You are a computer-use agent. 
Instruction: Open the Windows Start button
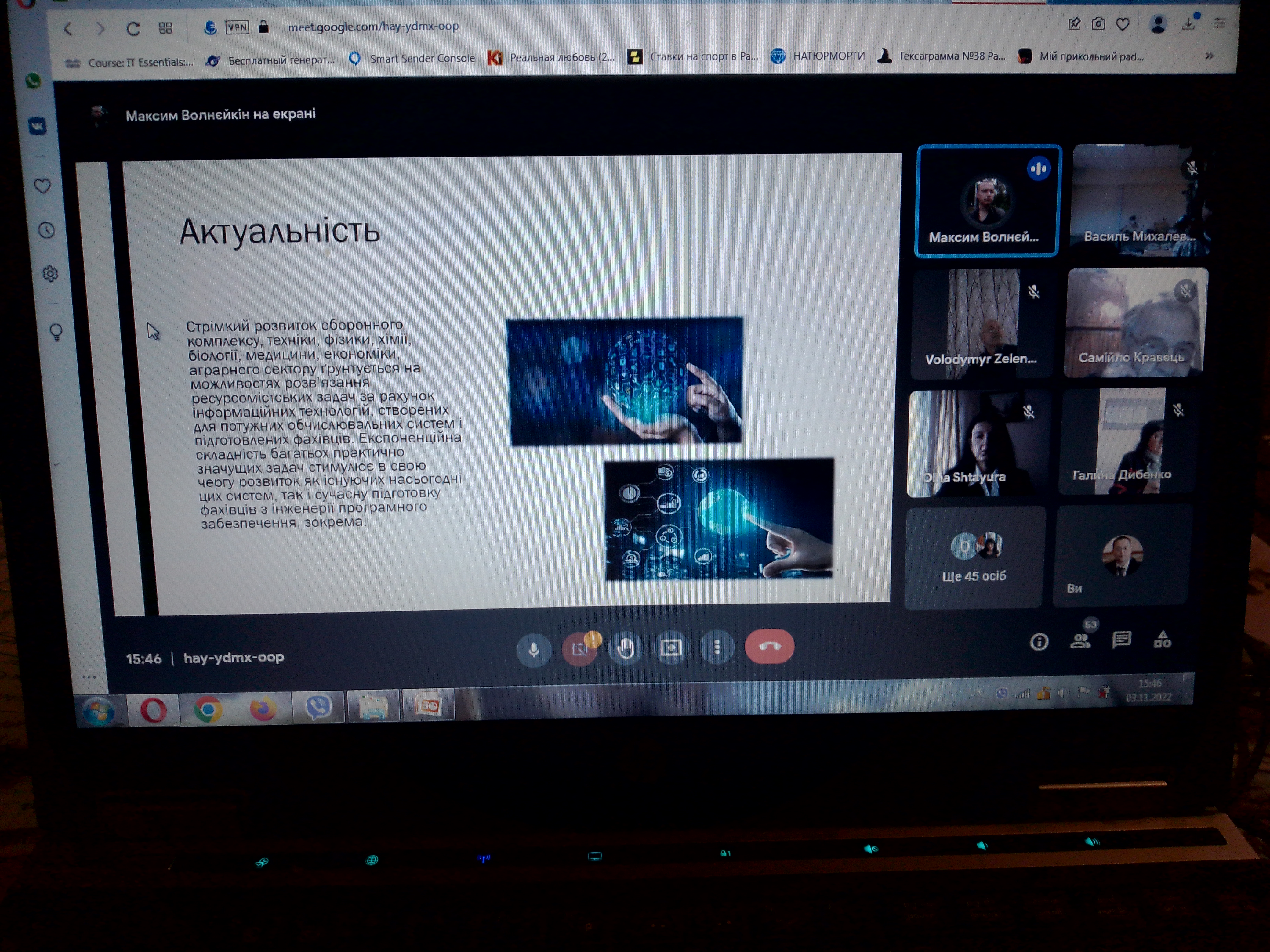coord(99,712)
